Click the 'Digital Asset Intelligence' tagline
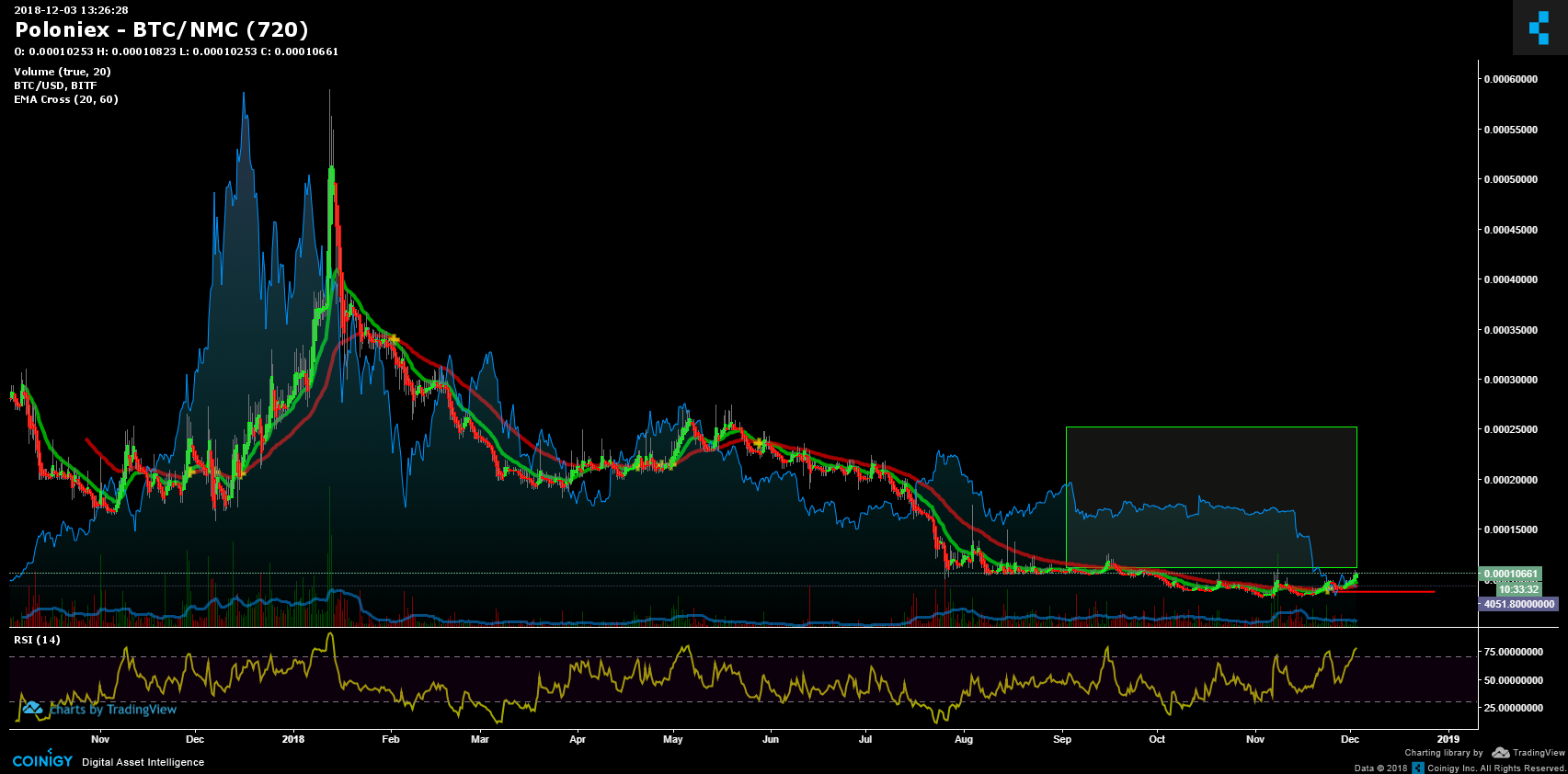The width and height of the screenshot is (1568, 774). (x=143, y=762)
